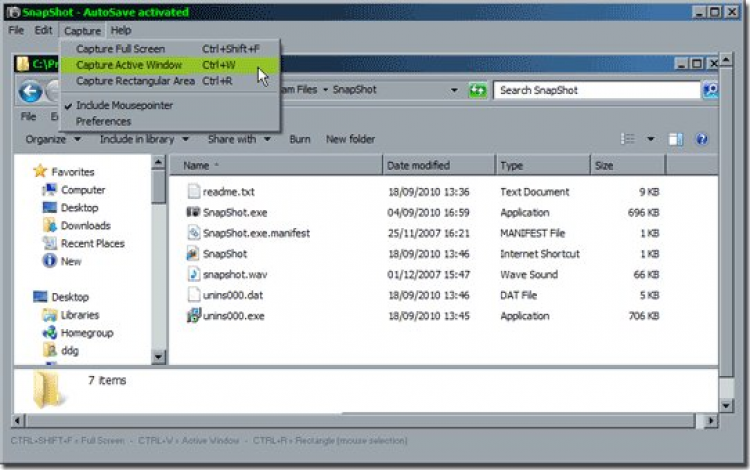Click the SnapShot breadcrumb in address bar
The height and width of the screenshot is (470, 750).
click(x=354, y=90)
